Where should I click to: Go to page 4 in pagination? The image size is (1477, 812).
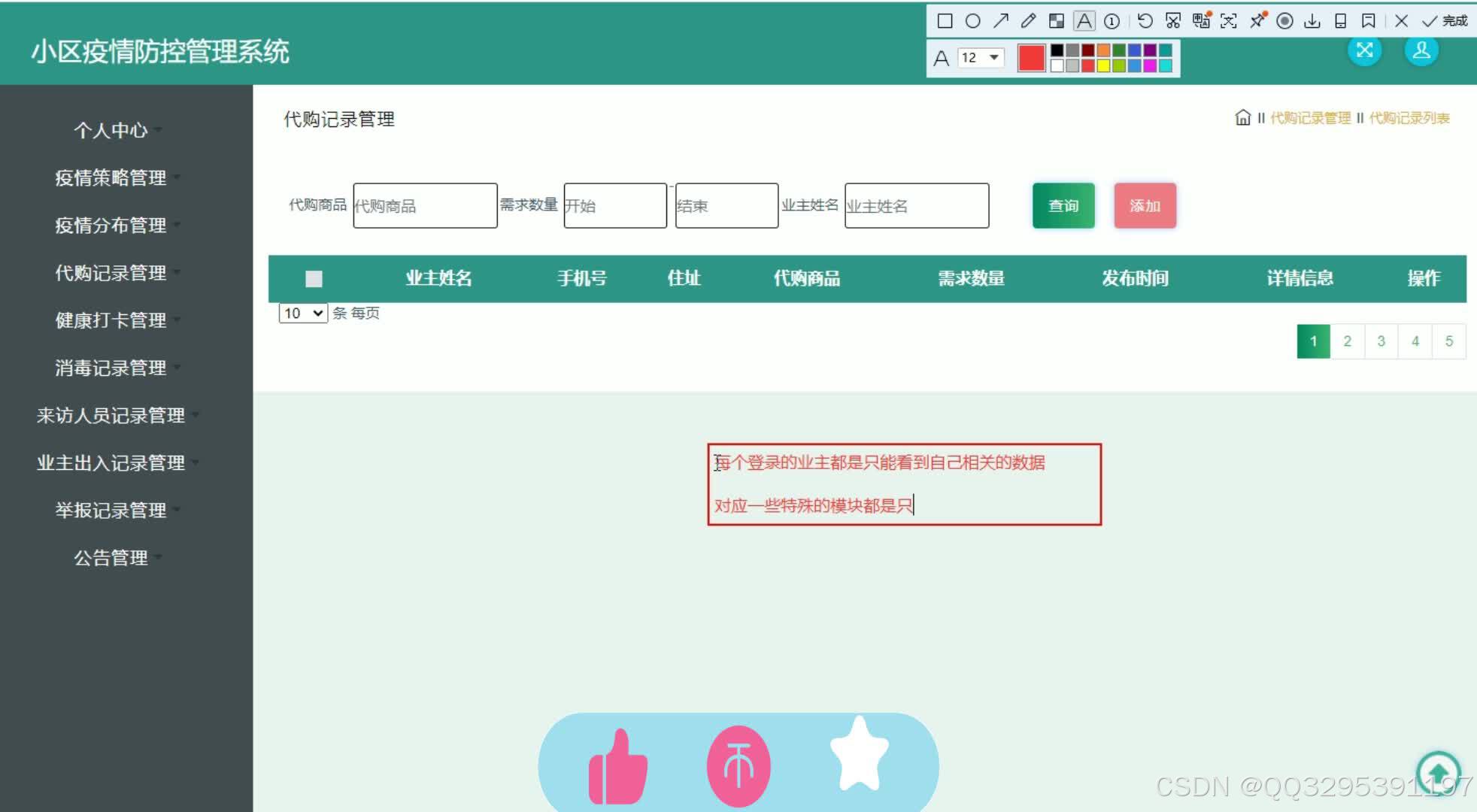[1415, 341]
